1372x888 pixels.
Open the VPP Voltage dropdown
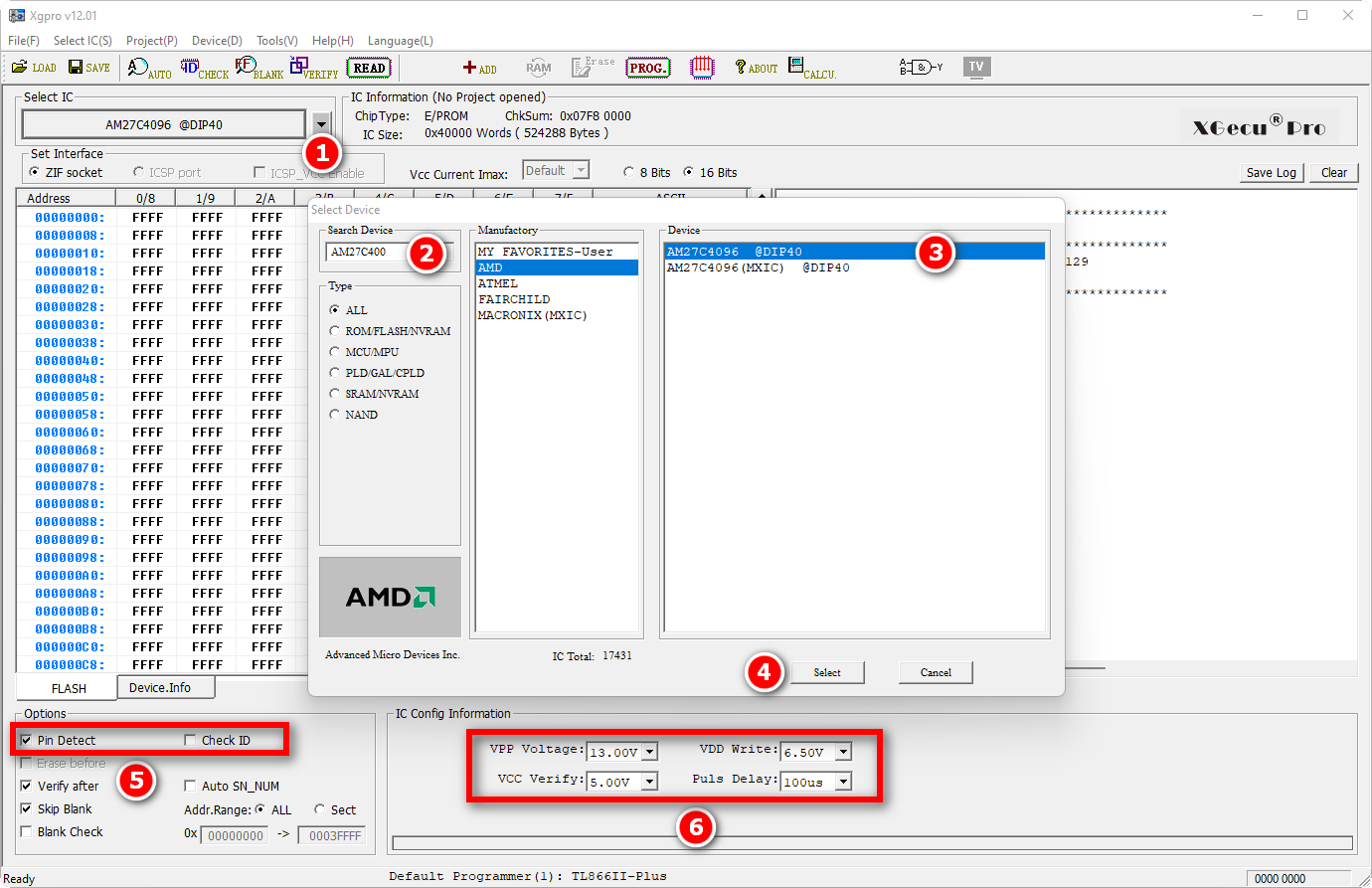(649, 752)
